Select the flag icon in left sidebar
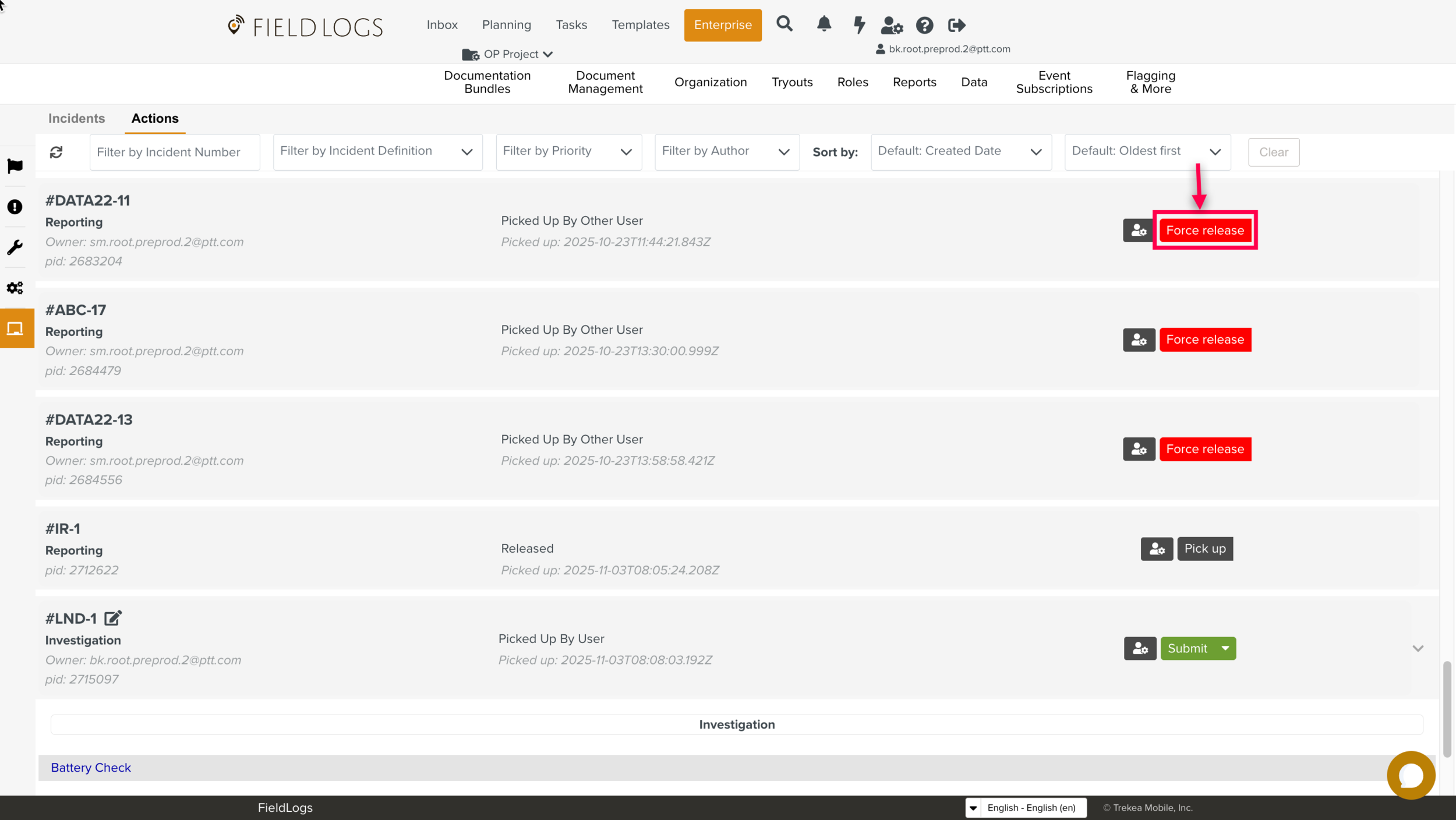Image resolution: width=1456 pixels, height=820 pixels. (15, 166)
